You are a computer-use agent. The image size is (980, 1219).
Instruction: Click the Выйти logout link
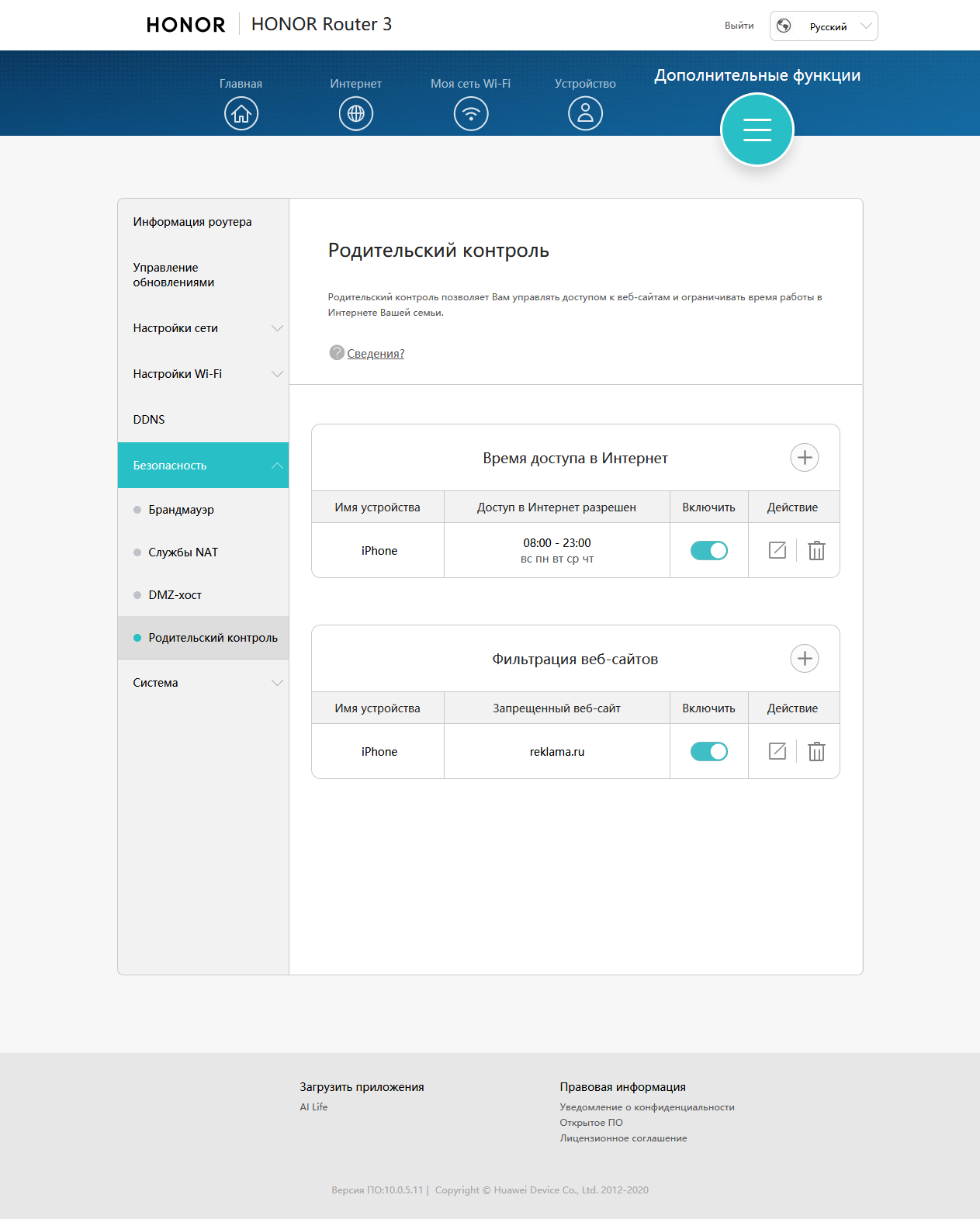pyautogui.click(x=739, y=26)
